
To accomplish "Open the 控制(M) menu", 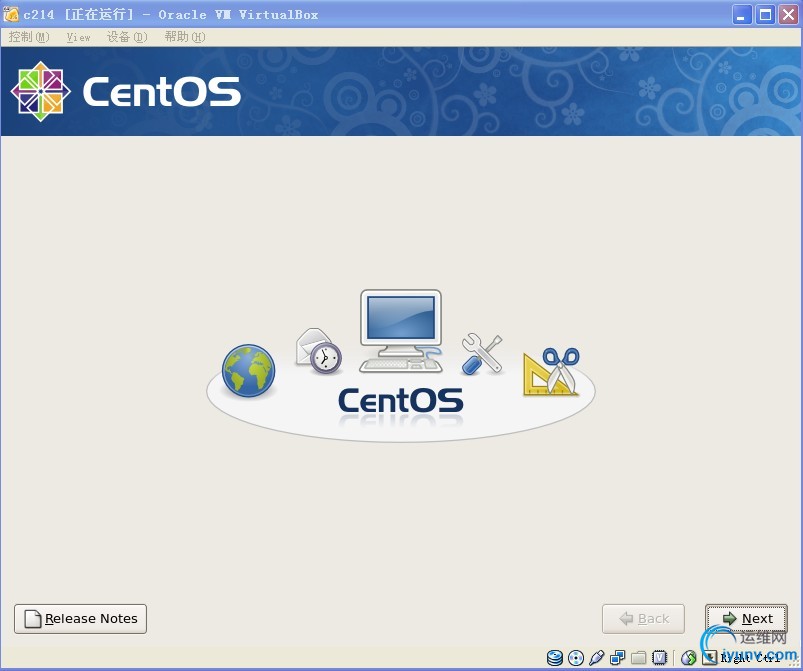I will point(29,37).
